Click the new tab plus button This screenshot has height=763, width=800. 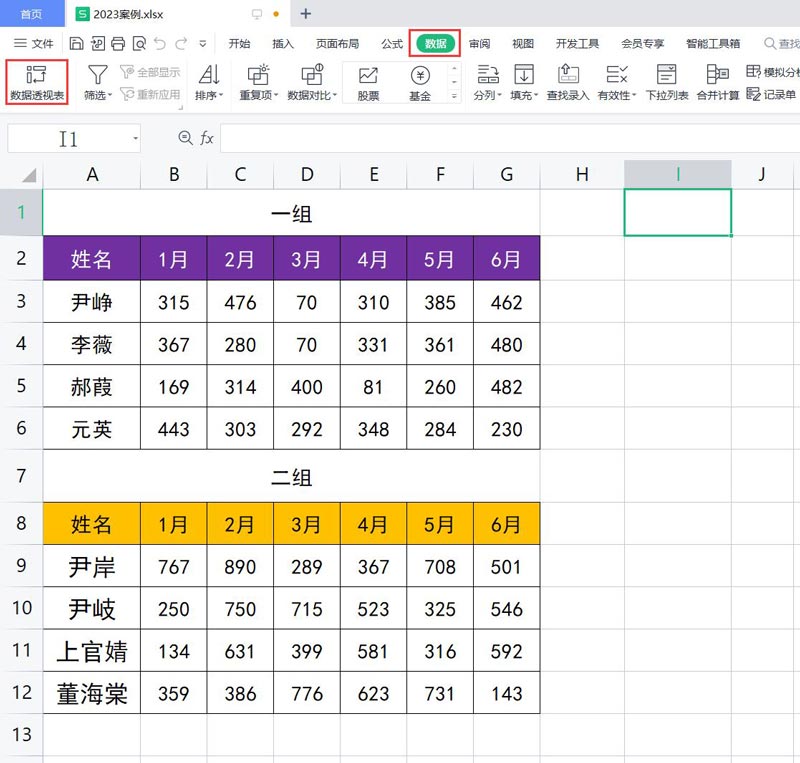click(306, 14)
